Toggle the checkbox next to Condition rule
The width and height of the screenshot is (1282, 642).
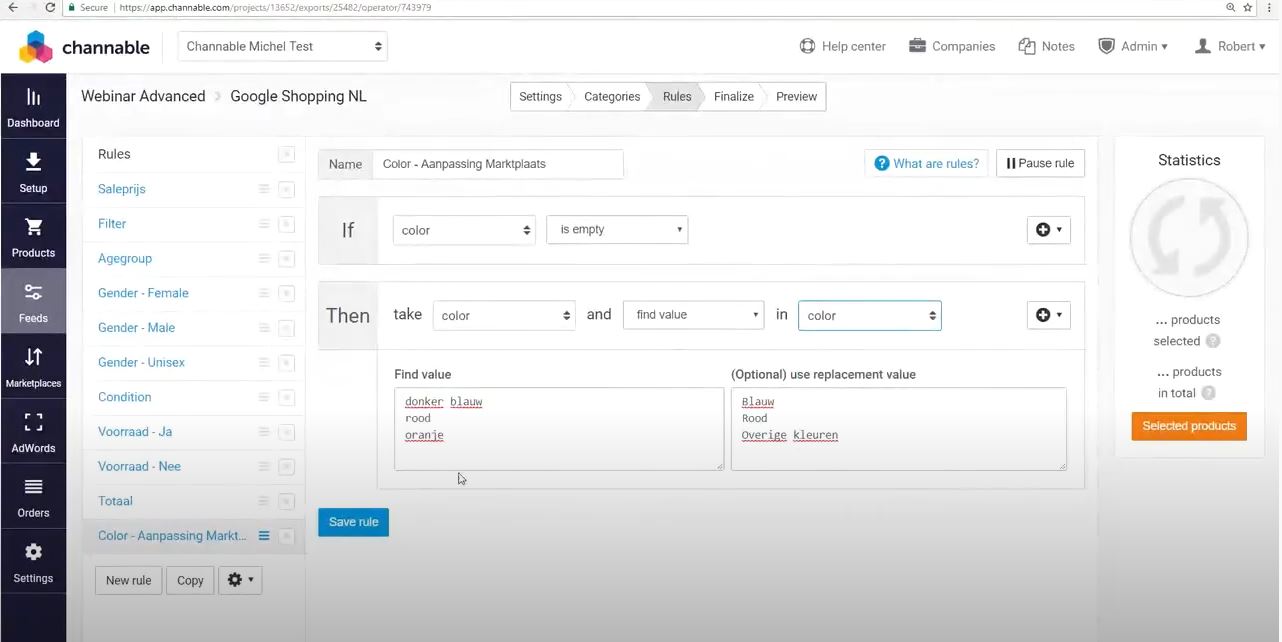pos(286,397)
